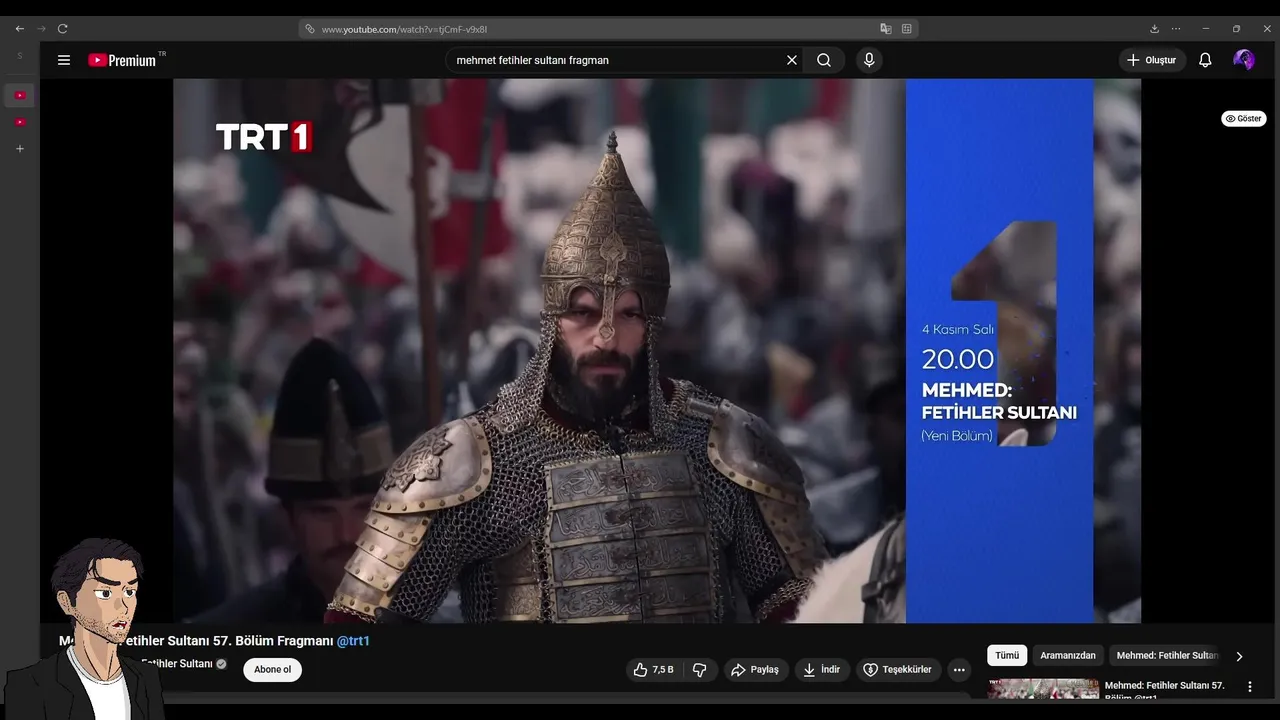Download video via İndir button
1280x720 pixels.
pos(822,670)
